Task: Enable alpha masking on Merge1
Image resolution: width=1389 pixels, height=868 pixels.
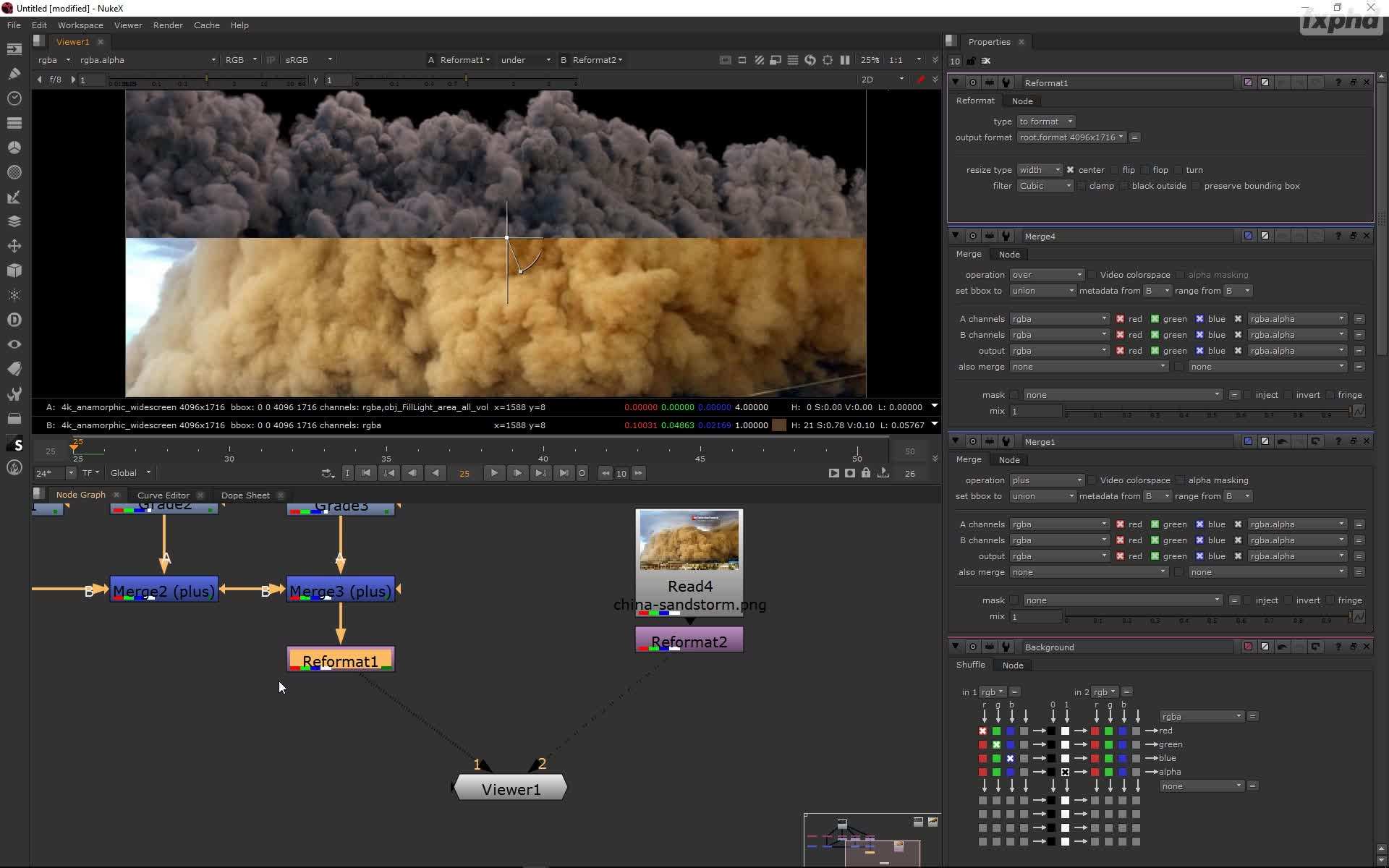Action: 1181,480
